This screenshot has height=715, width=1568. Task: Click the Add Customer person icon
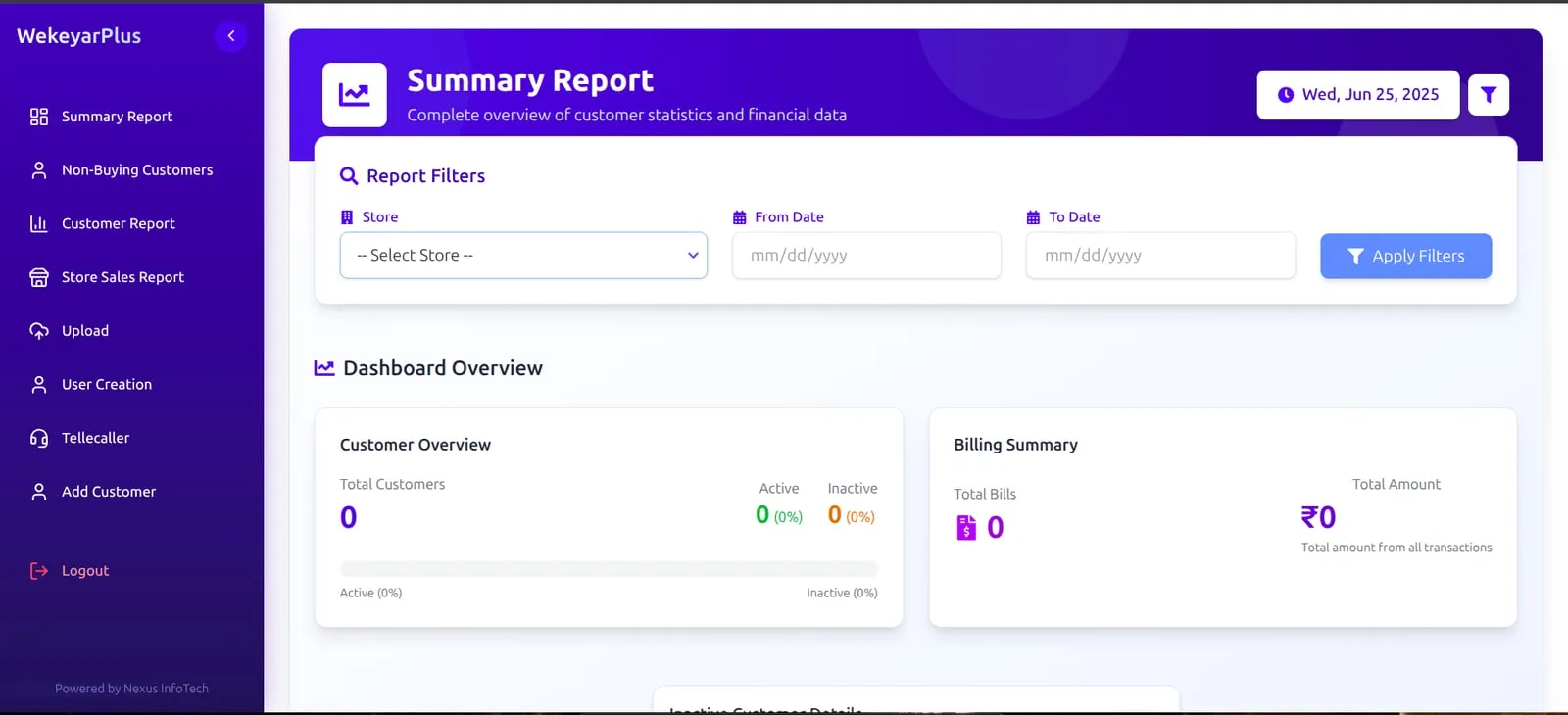[x=39, y=492]
